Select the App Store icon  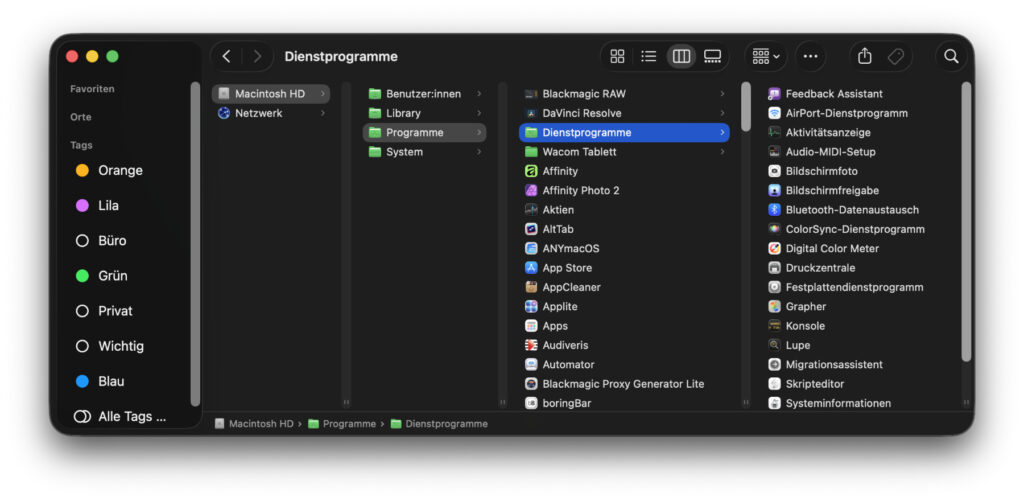click(x=531, y=268)
